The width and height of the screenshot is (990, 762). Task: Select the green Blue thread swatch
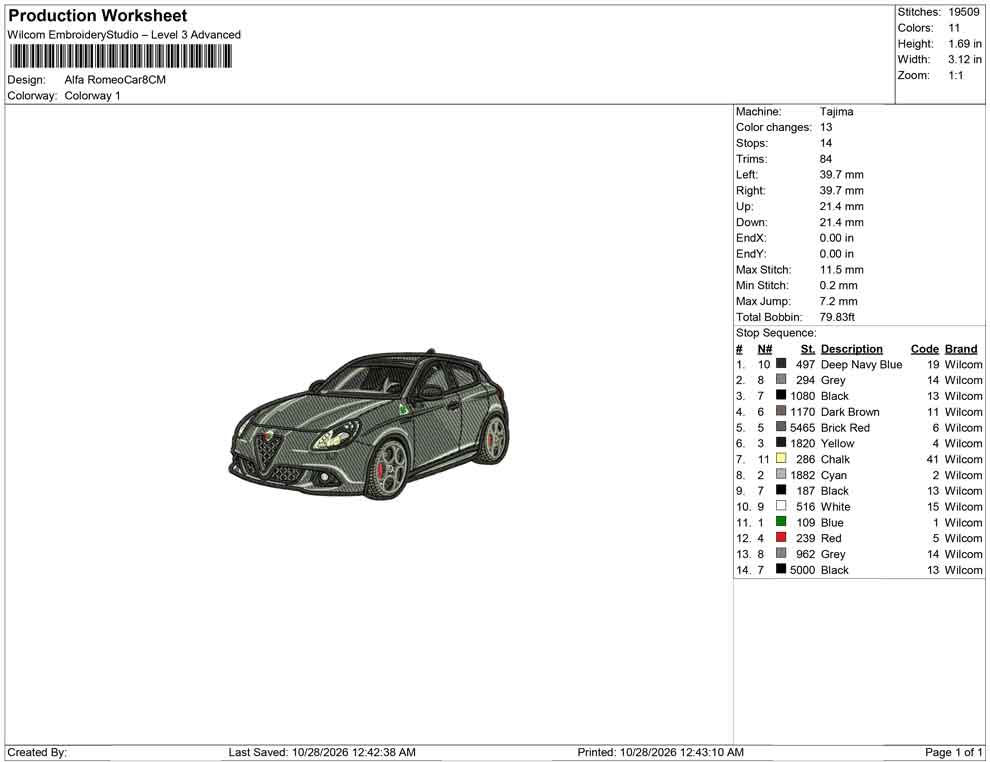pyautogui.click(x=781, y=521)
